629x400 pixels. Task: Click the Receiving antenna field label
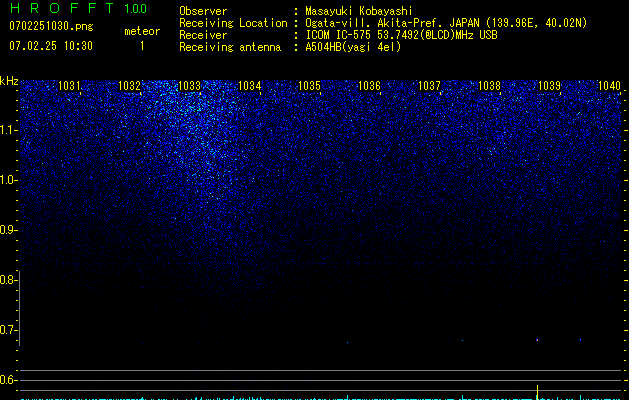230,47
